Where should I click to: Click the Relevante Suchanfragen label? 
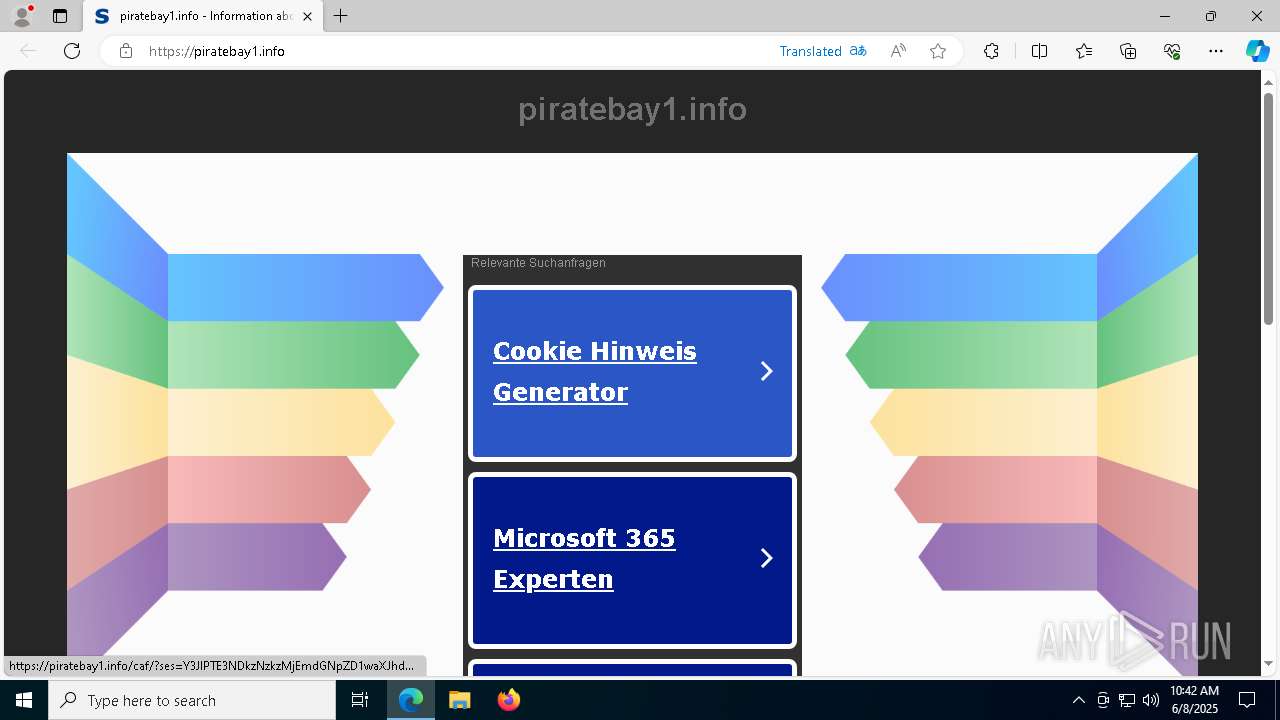[538, 263]
